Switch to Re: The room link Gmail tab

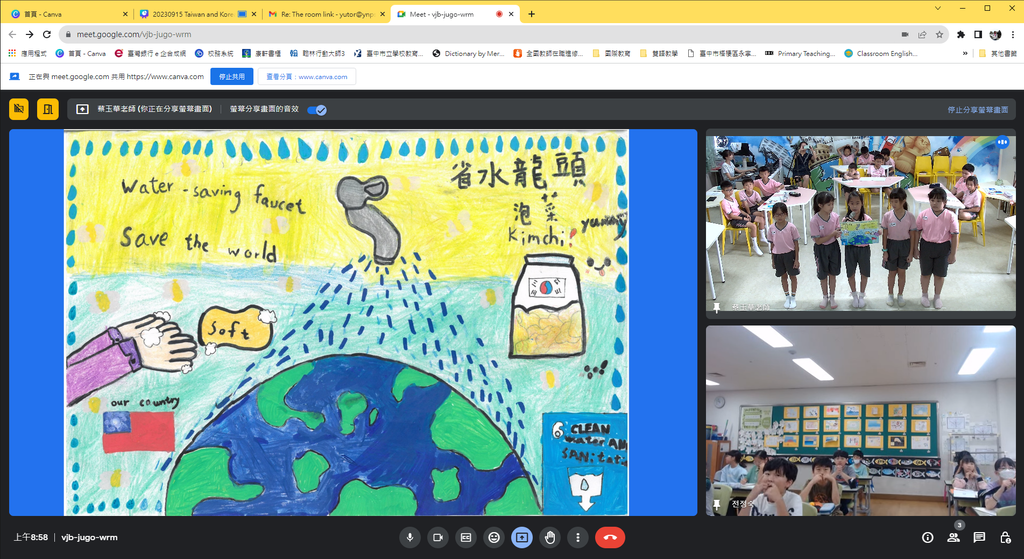(327, 14)
